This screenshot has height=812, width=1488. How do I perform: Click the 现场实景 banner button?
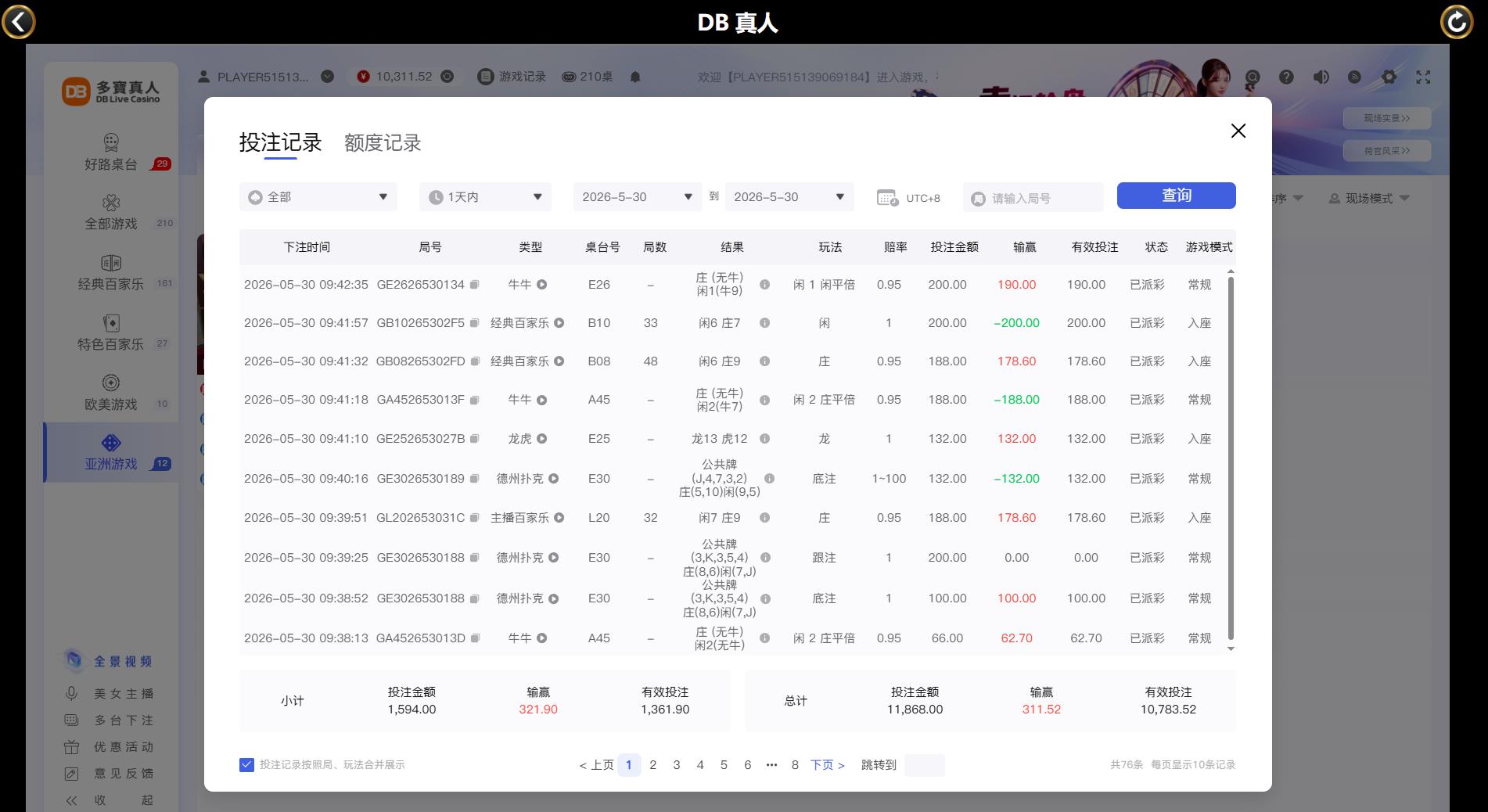click(1387, 118)
